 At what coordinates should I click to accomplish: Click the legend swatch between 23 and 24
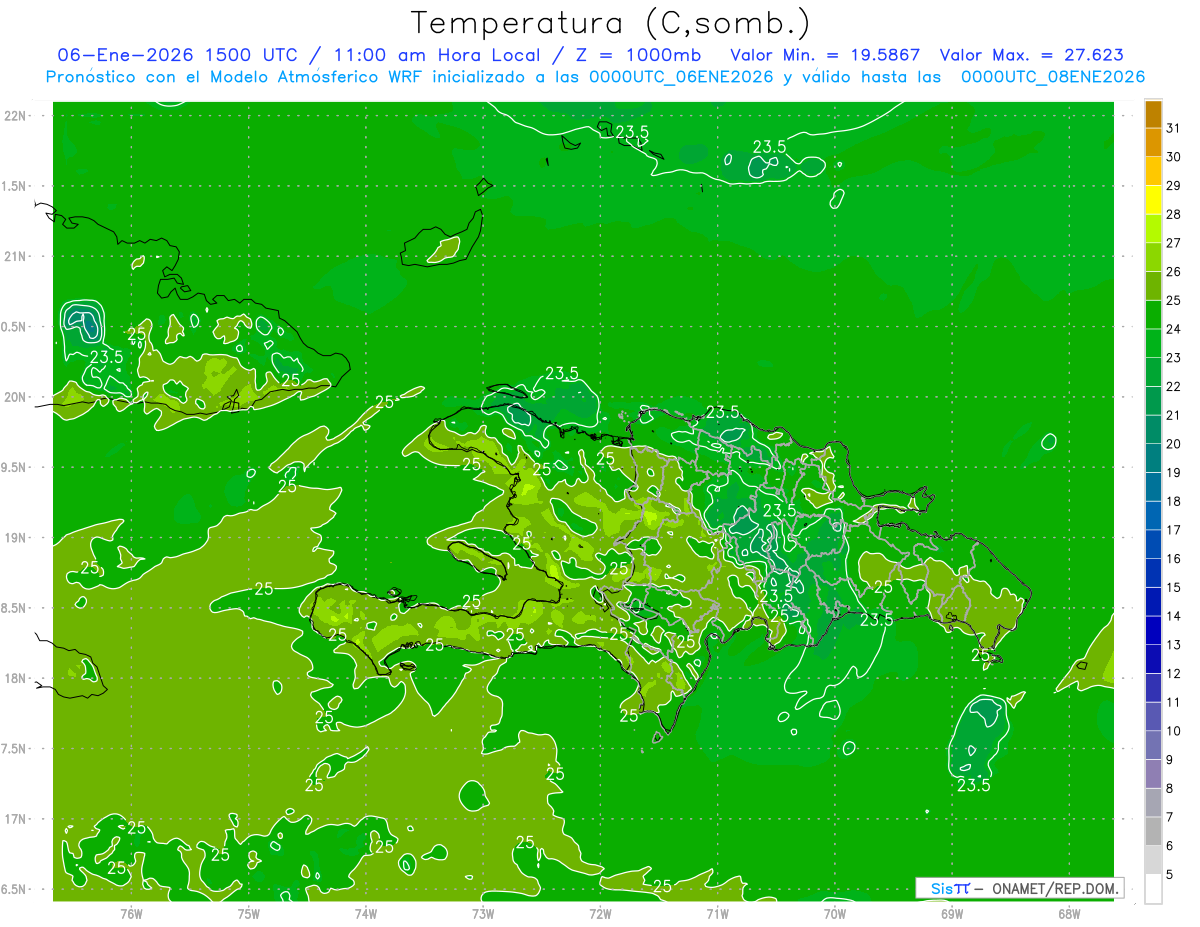pyautogui.click(x=1153, y=344)
